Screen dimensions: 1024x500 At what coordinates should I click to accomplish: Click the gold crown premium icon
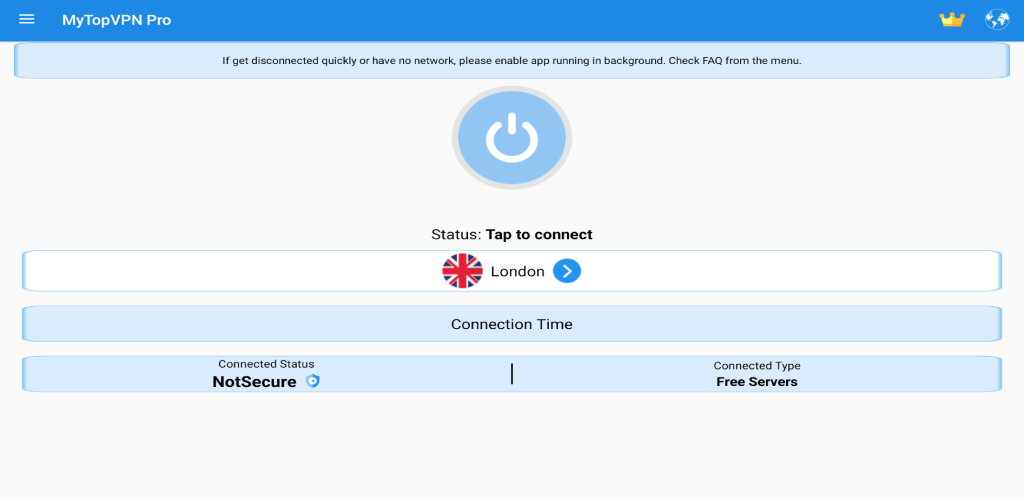pyautogui.click(x=951, y=20)
